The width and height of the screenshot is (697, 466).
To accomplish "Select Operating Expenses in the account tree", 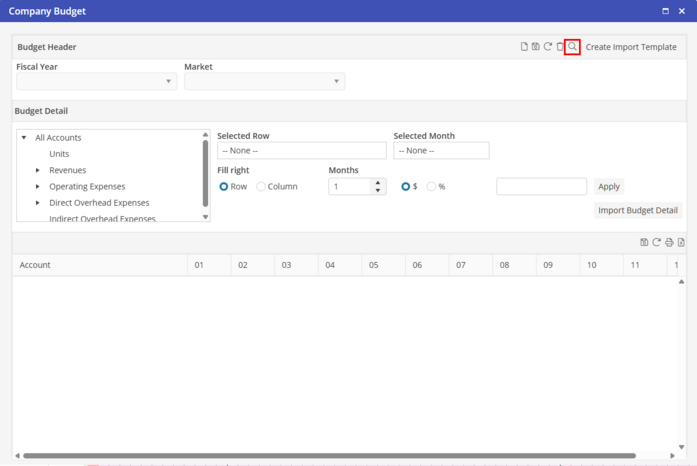I will 87,187.
